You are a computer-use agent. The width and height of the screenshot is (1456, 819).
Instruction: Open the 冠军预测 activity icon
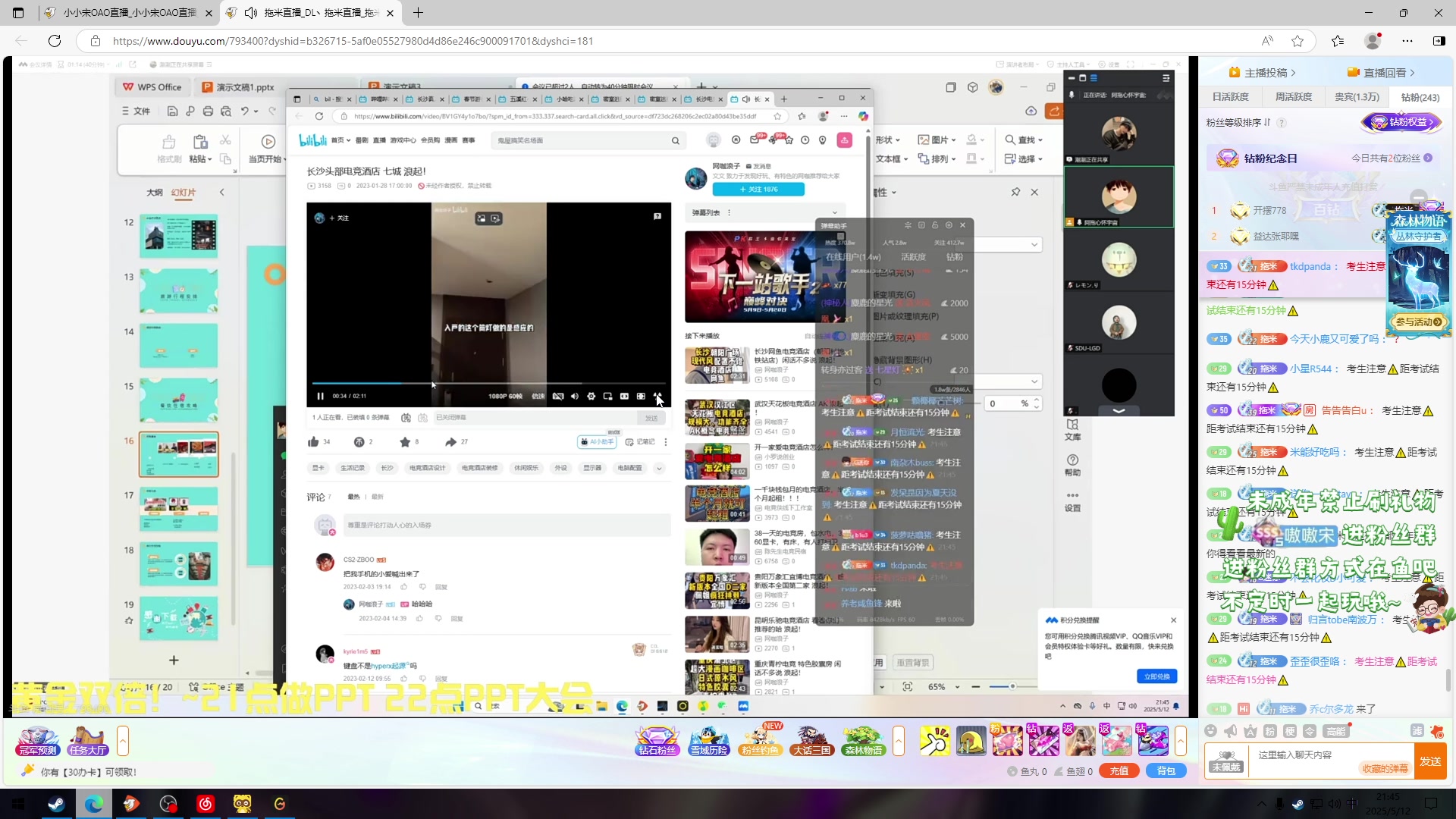click(37, 741)
